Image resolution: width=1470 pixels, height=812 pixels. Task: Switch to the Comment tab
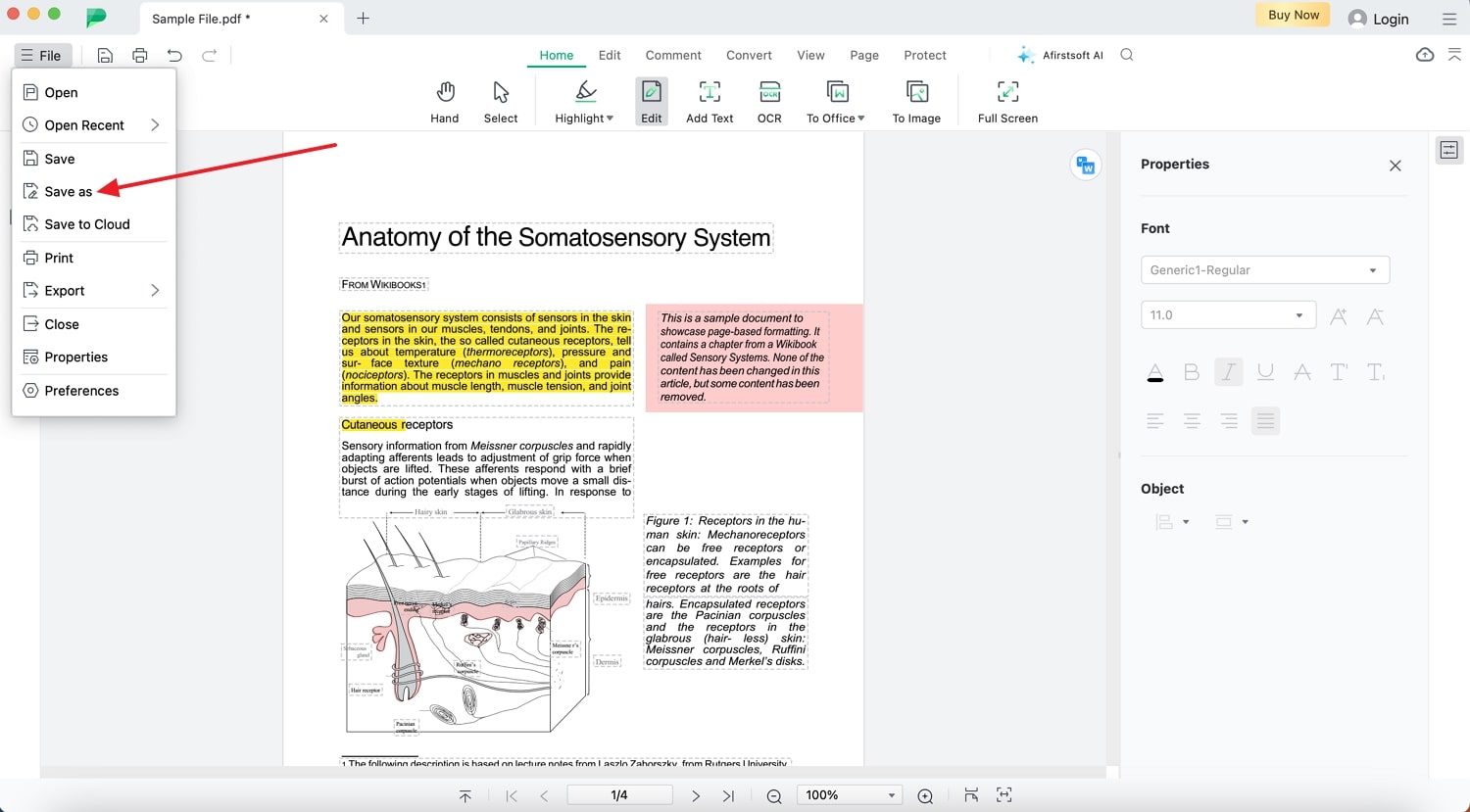click(673, 55)
